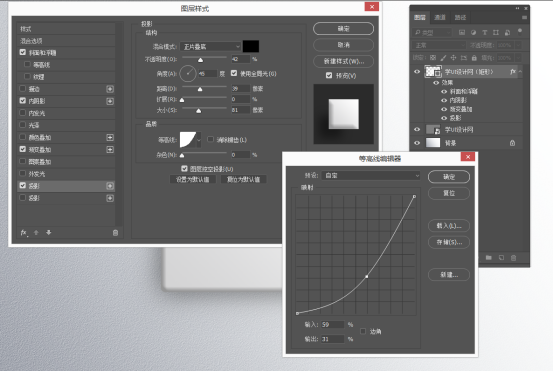Collapse the effects list of the selected shape layer

coord(520,72)
